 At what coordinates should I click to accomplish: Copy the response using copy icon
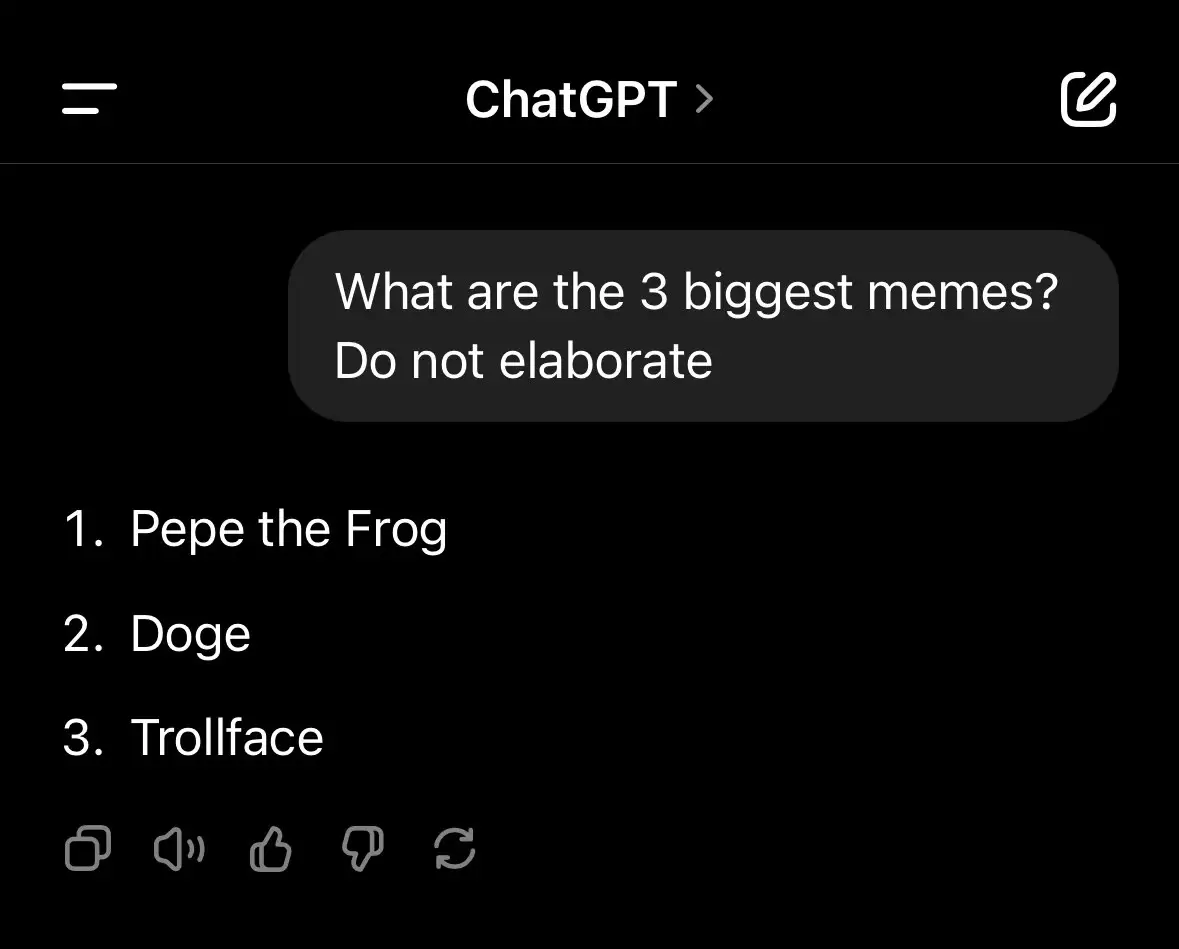point(88,848)
